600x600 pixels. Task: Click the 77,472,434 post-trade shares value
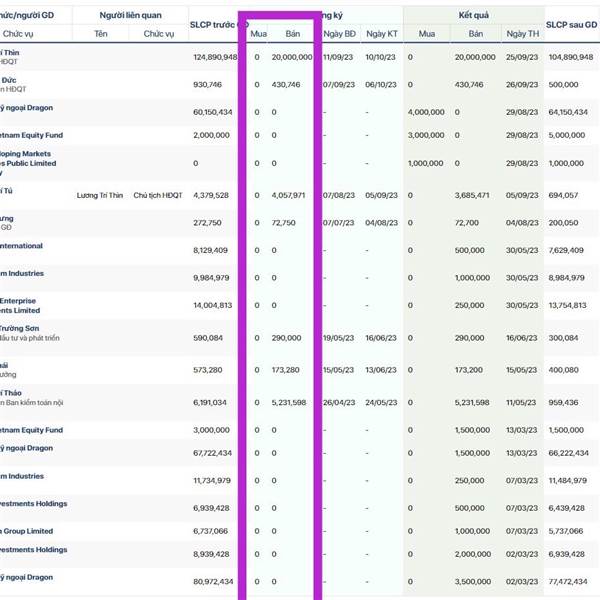(571, 581)
